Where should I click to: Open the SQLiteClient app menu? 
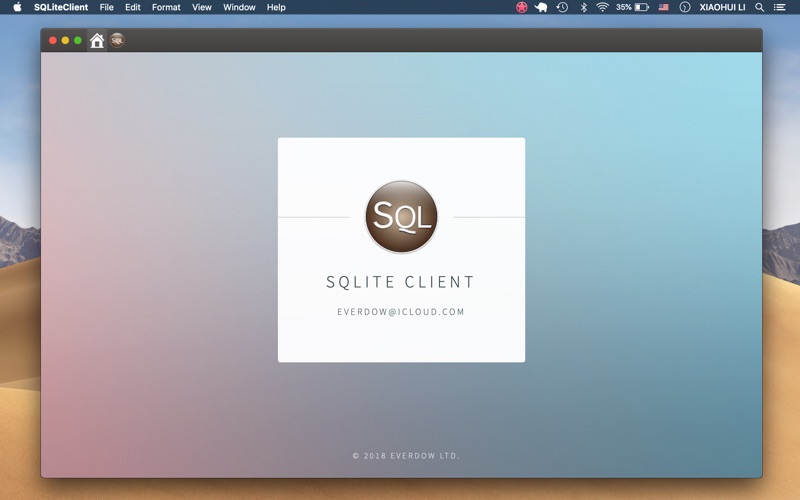pyautogui.click(x=61, y=7)
